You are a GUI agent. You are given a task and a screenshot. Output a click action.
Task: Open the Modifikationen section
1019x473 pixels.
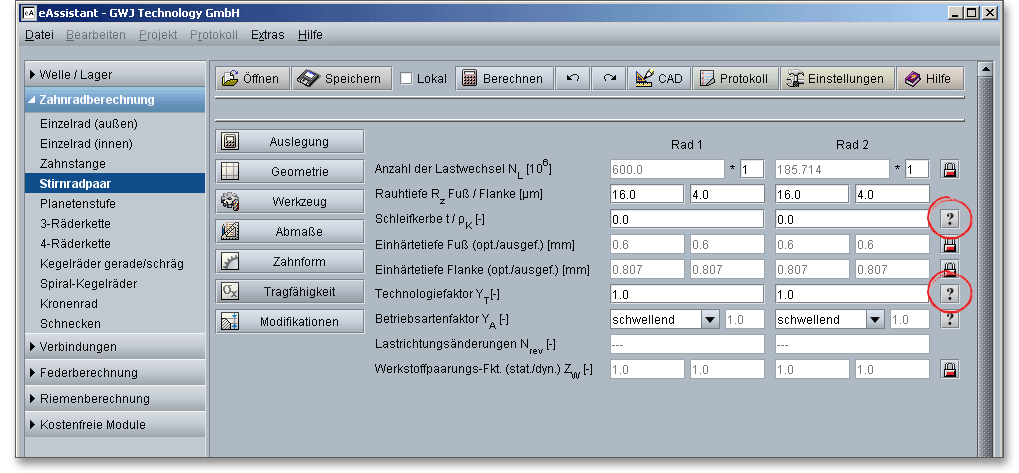pos(290,322)
